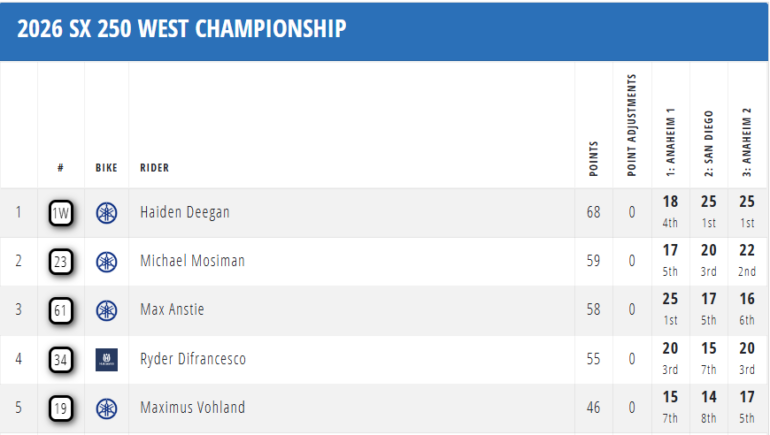Open rider Michael Mosiman's name link
Screen dimensions: 770x435
(192, 261)
